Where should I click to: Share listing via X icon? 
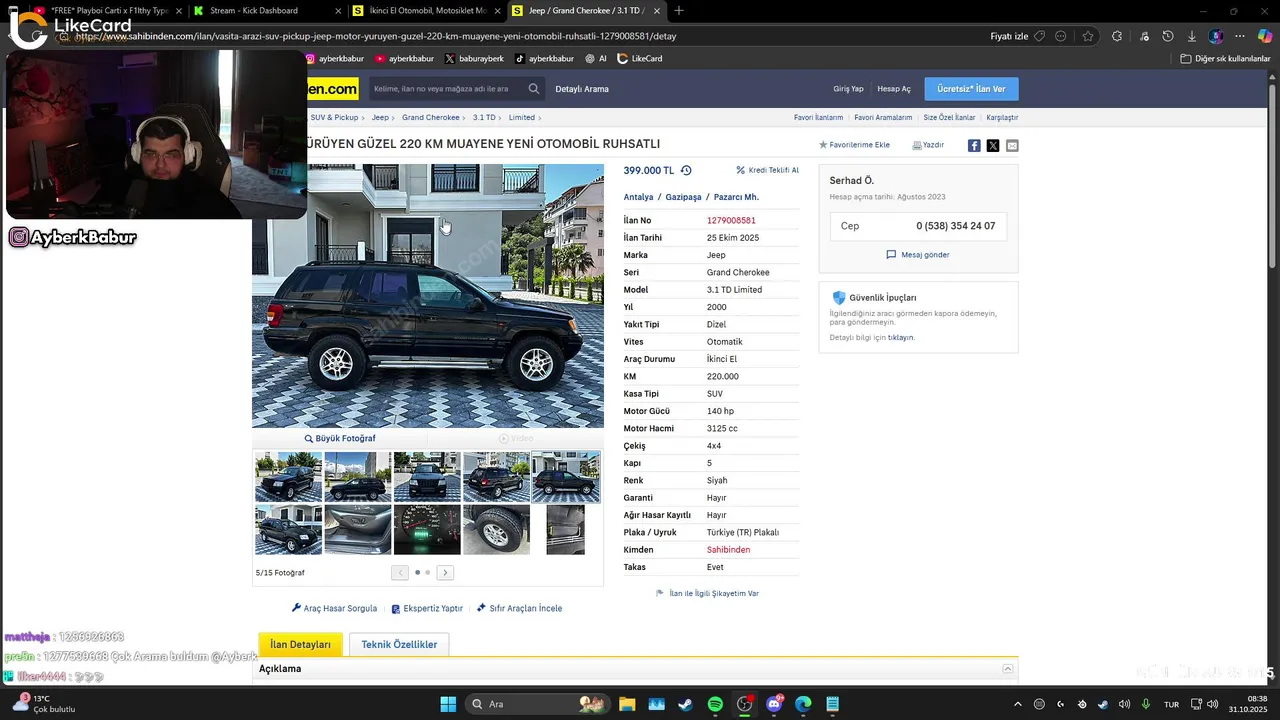pyautogui.click(x=993, y=145)
